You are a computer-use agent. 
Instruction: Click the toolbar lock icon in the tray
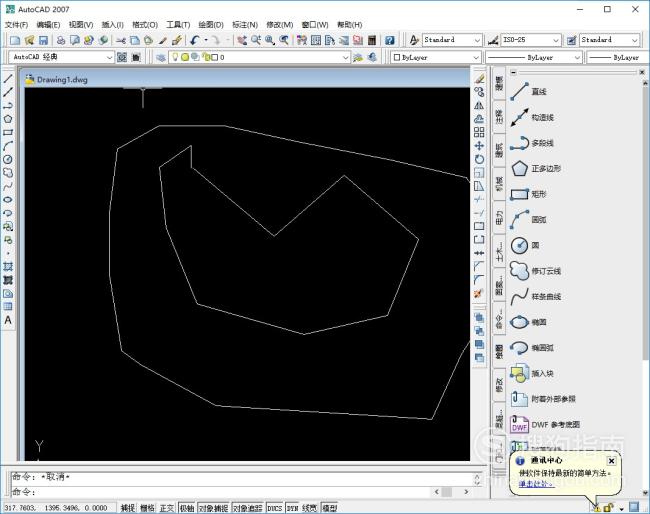609,507
